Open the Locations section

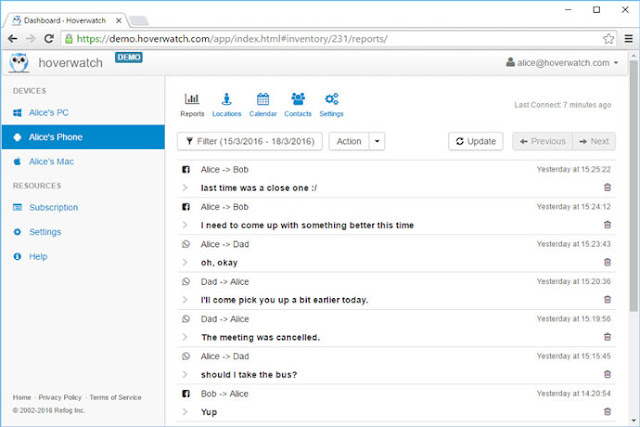coord(227,105)
